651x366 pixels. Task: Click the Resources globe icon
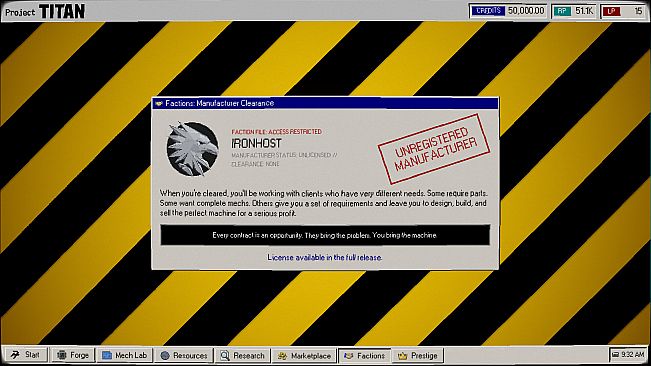tap(165, 355)
